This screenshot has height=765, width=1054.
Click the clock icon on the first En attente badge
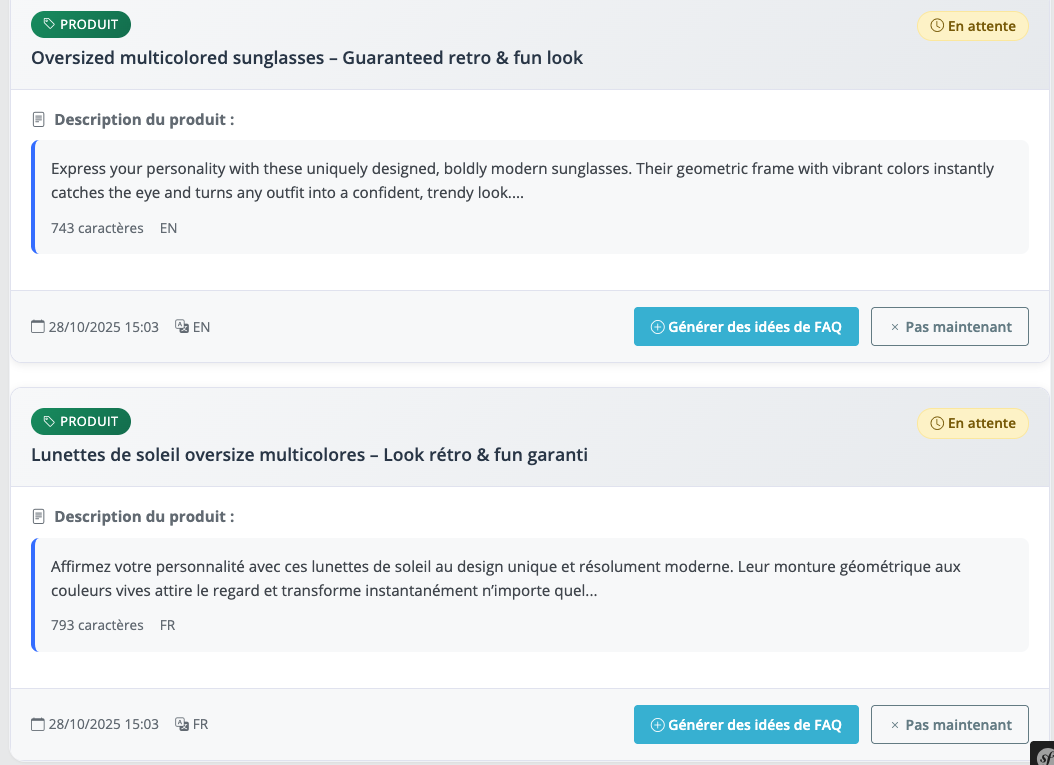937,26
